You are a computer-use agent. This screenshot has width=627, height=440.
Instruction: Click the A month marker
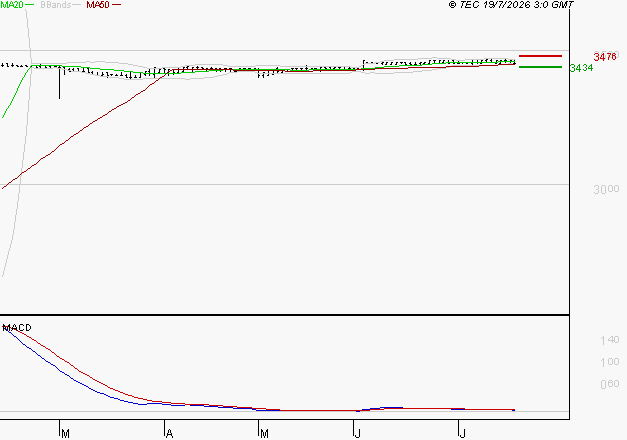[x=170, y=434]
